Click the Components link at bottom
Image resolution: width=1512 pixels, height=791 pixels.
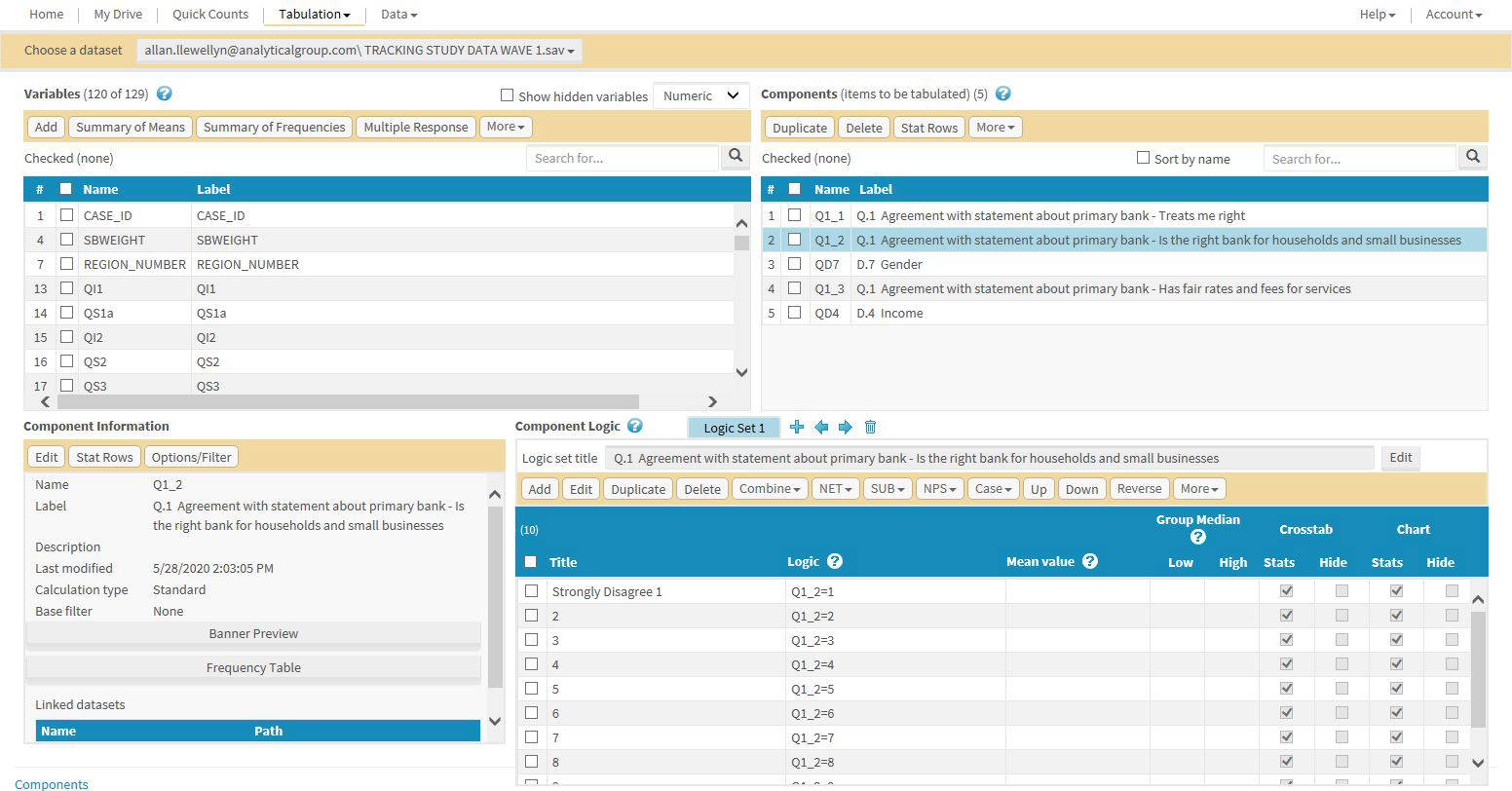(x=52, y=783)
